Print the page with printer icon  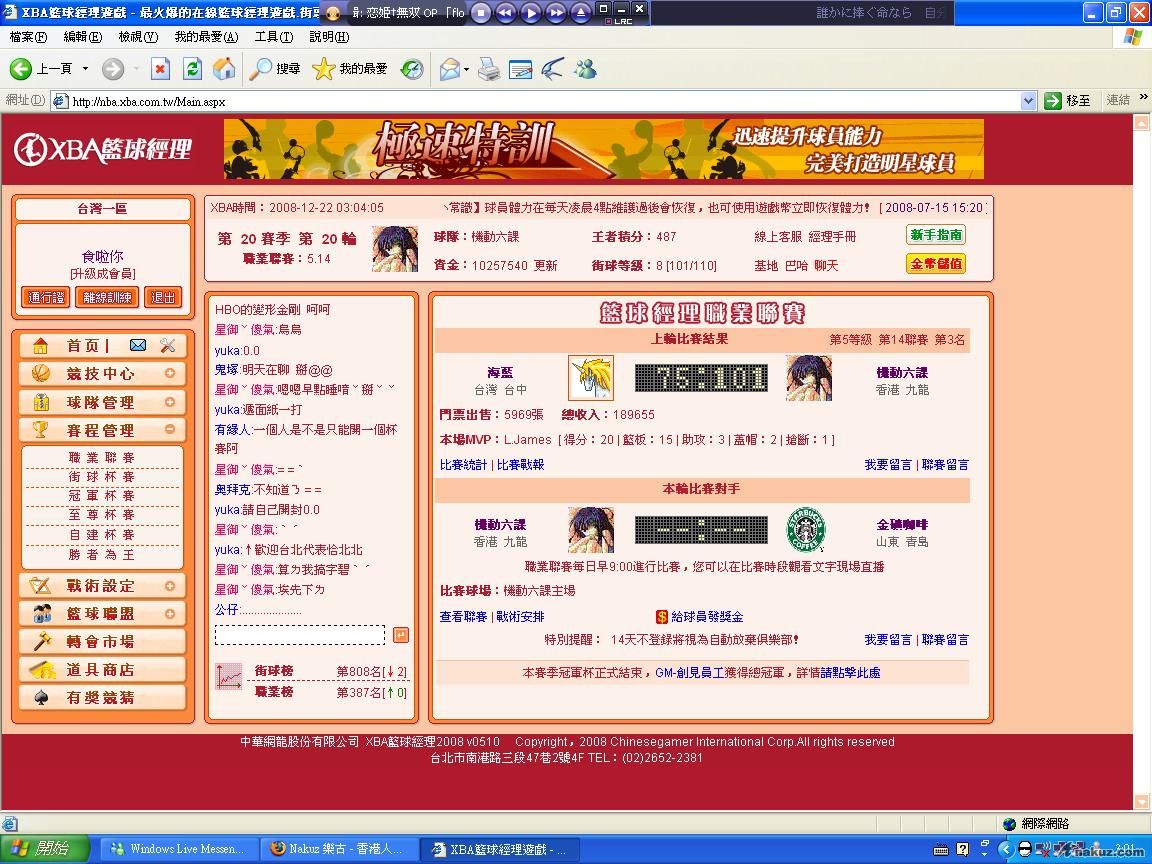pyautogui.click(x=489, y=69)
